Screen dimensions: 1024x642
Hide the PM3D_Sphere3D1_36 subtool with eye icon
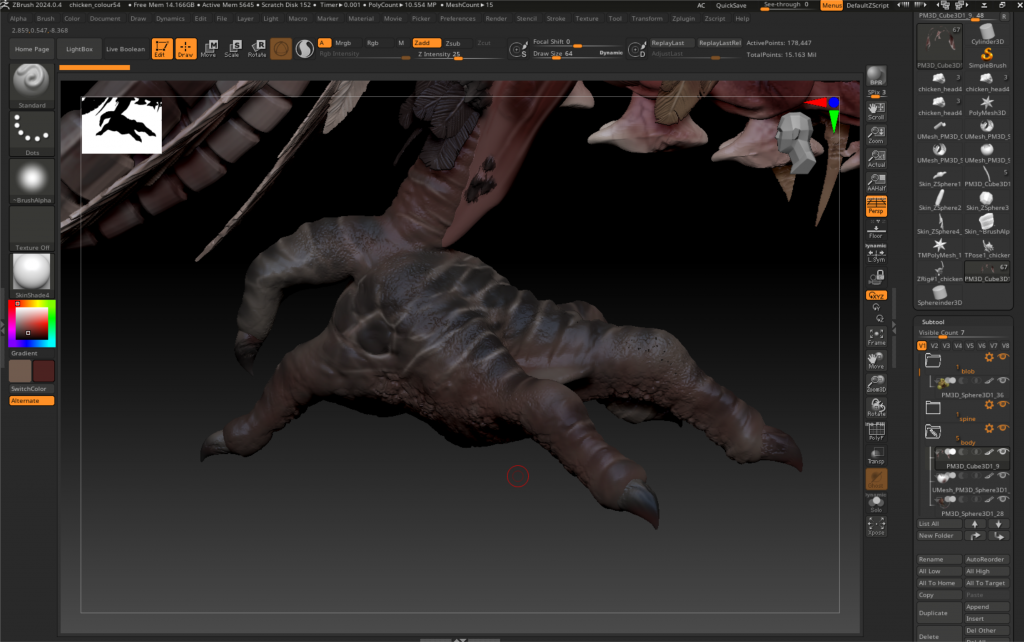[x=1003, y=381]
